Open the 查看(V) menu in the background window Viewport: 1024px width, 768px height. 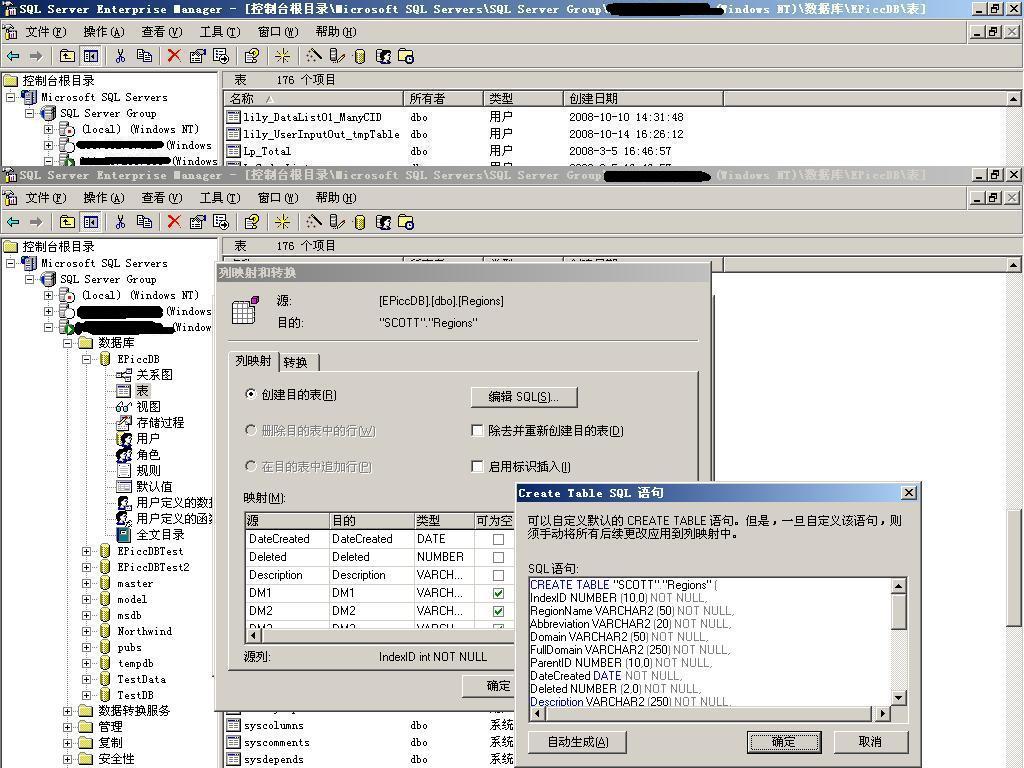pyautogui.click(x=161, y=32)
